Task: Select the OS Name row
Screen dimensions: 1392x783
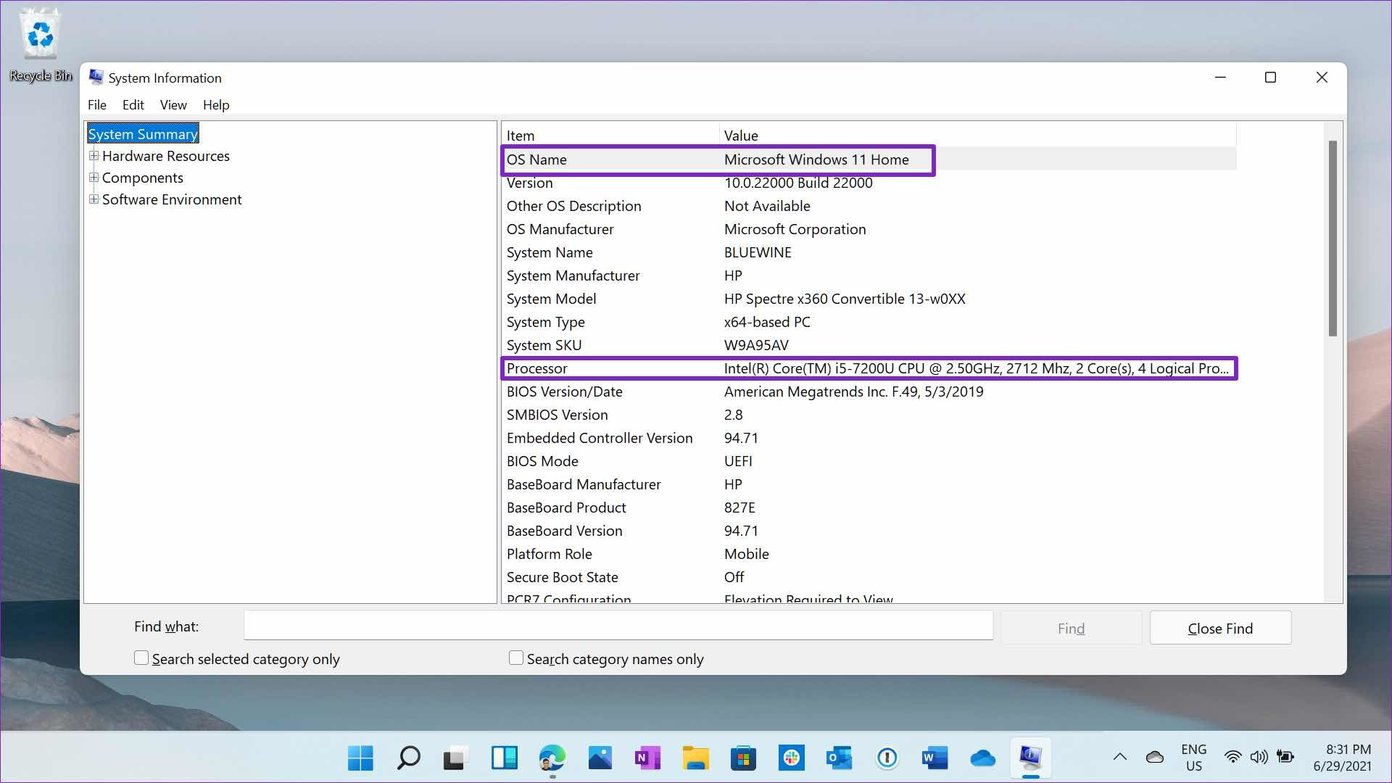Action: [x=869, y=159]
